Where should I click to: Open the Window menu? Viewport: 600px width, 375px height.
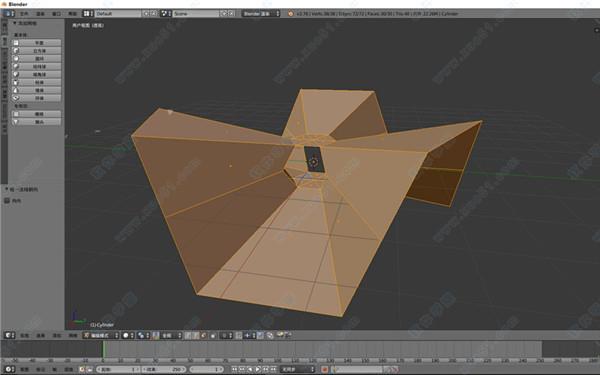56,13
